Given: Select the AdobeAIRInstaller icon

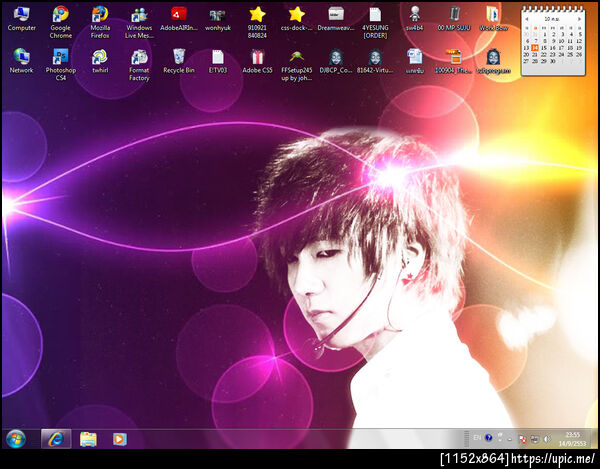Looking at the screenshot, I should (179, 19).
